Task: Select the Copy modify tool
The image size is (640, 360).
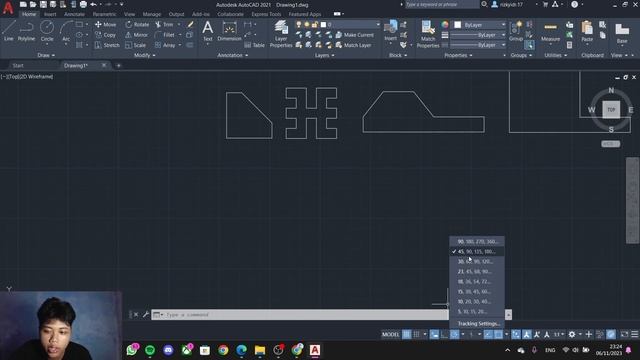Action: tap(106, 35)
